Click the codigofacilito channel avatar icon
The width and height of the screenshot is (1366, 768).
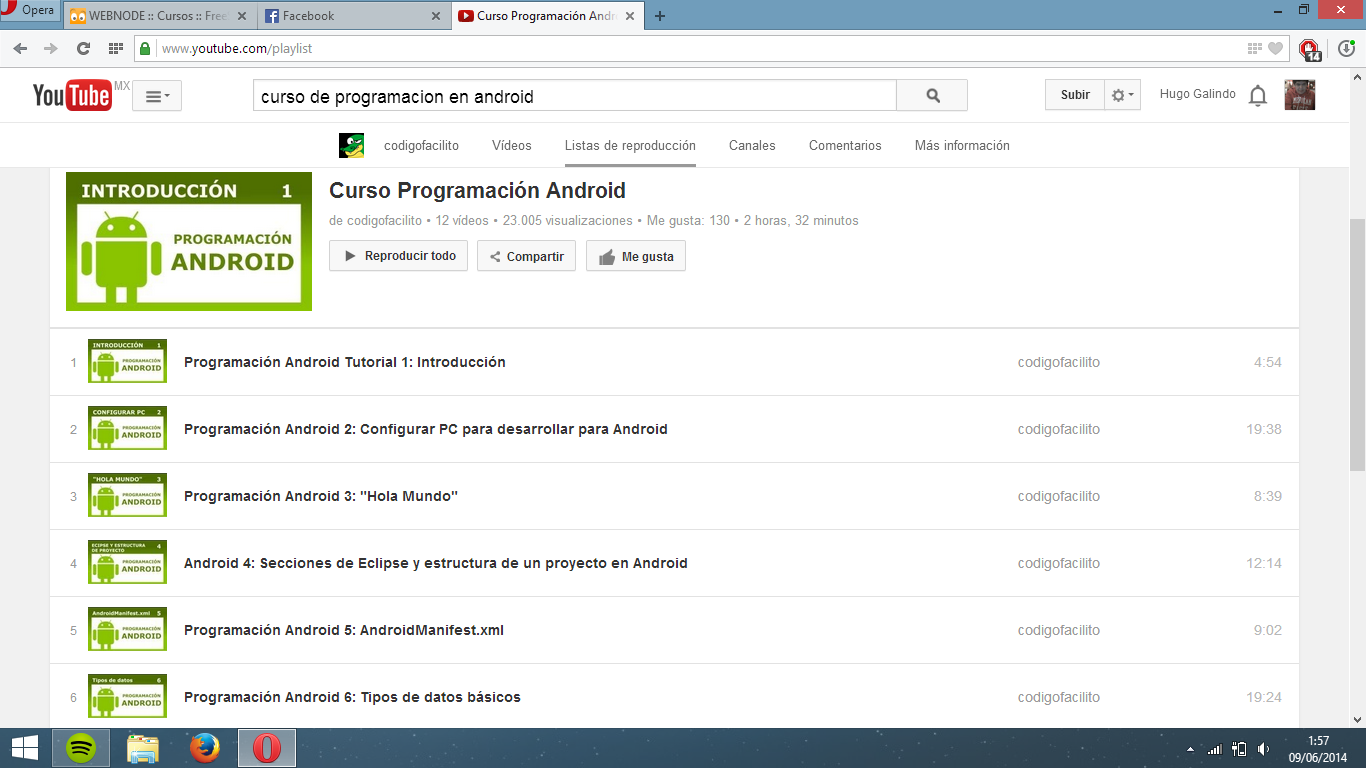pyautogui.click(x=351, y=145)
